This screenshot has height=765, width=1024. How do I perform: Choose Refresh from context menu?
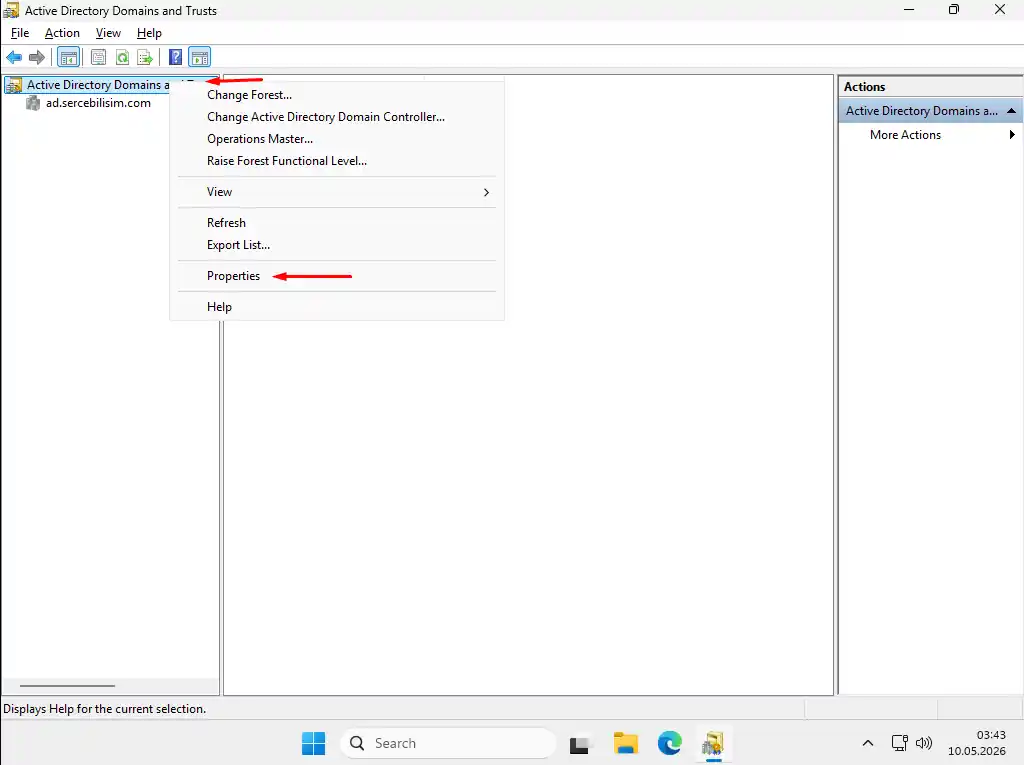click(x=337, y=223)
